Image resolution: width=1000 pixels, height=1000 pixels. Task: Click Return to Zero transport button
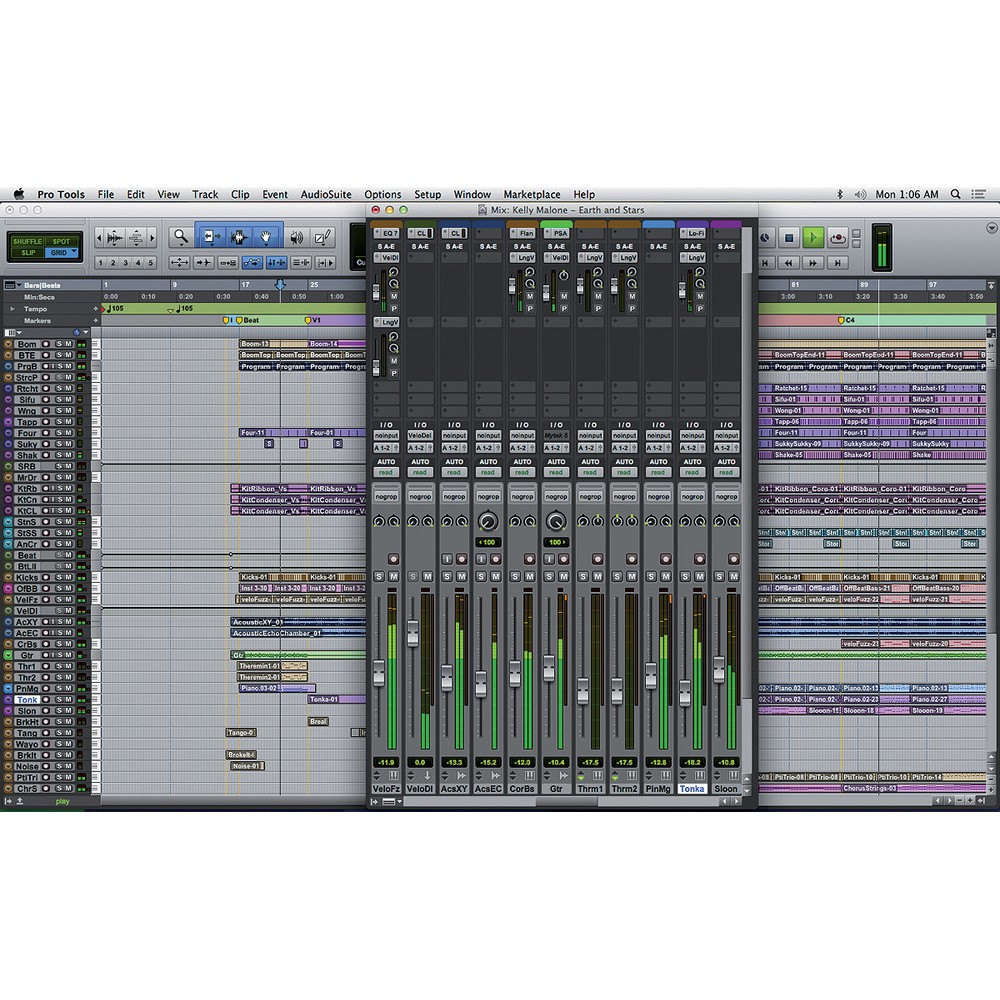(765, 262)
